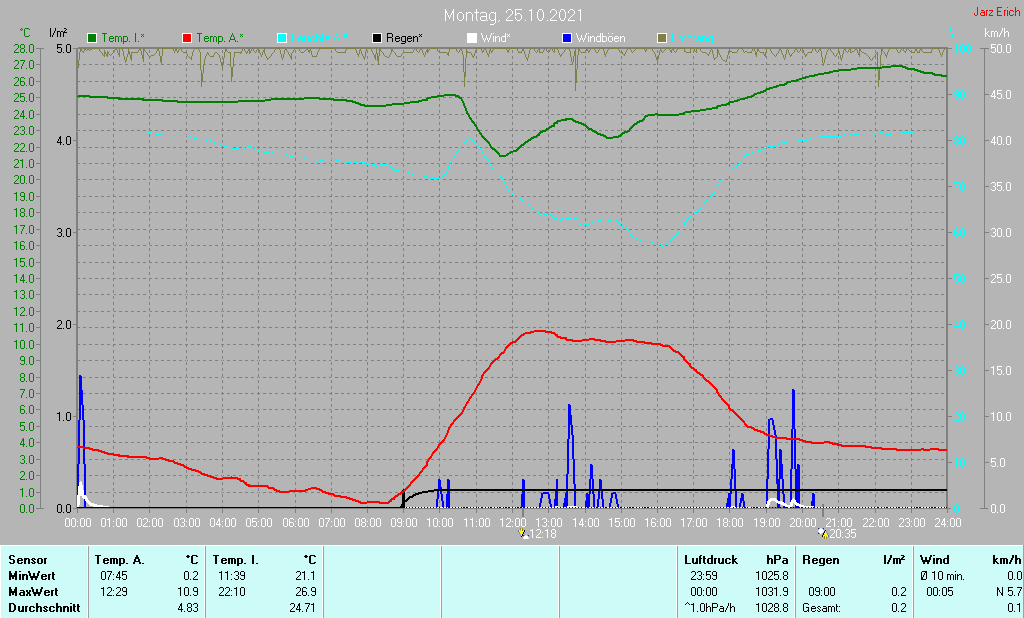Select the 'Empfang' legend label
Image resolution: width=1024 pixels, height=618 pixels.
coord(692,38)
